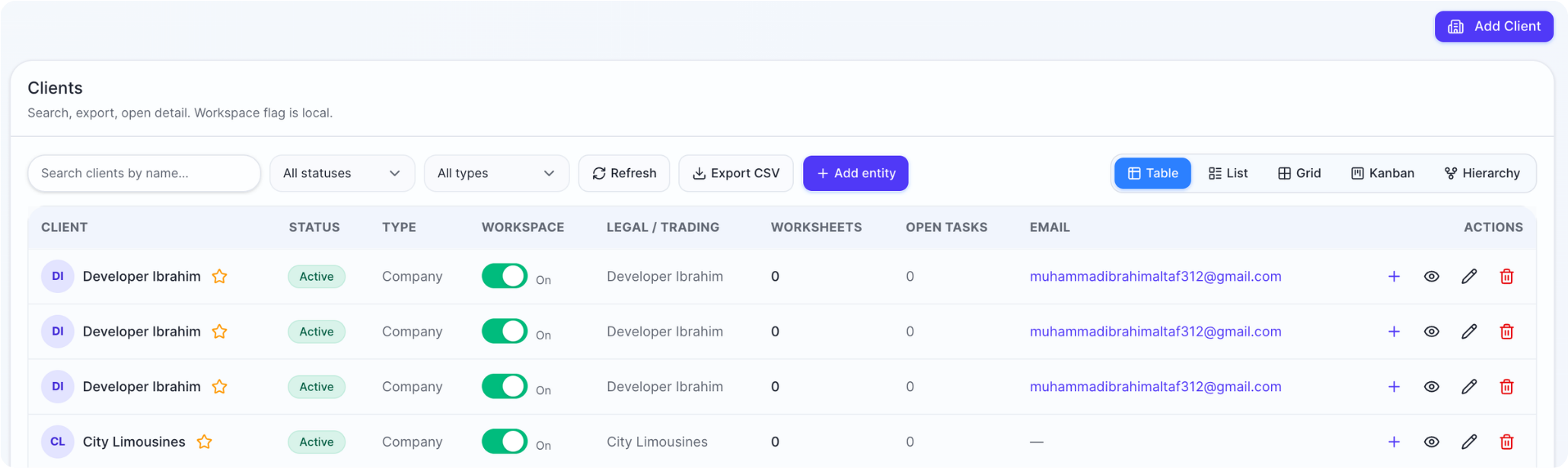Toggle workspace switch in first Developer Ibrahim row
1568x468 pixels.
505,275
